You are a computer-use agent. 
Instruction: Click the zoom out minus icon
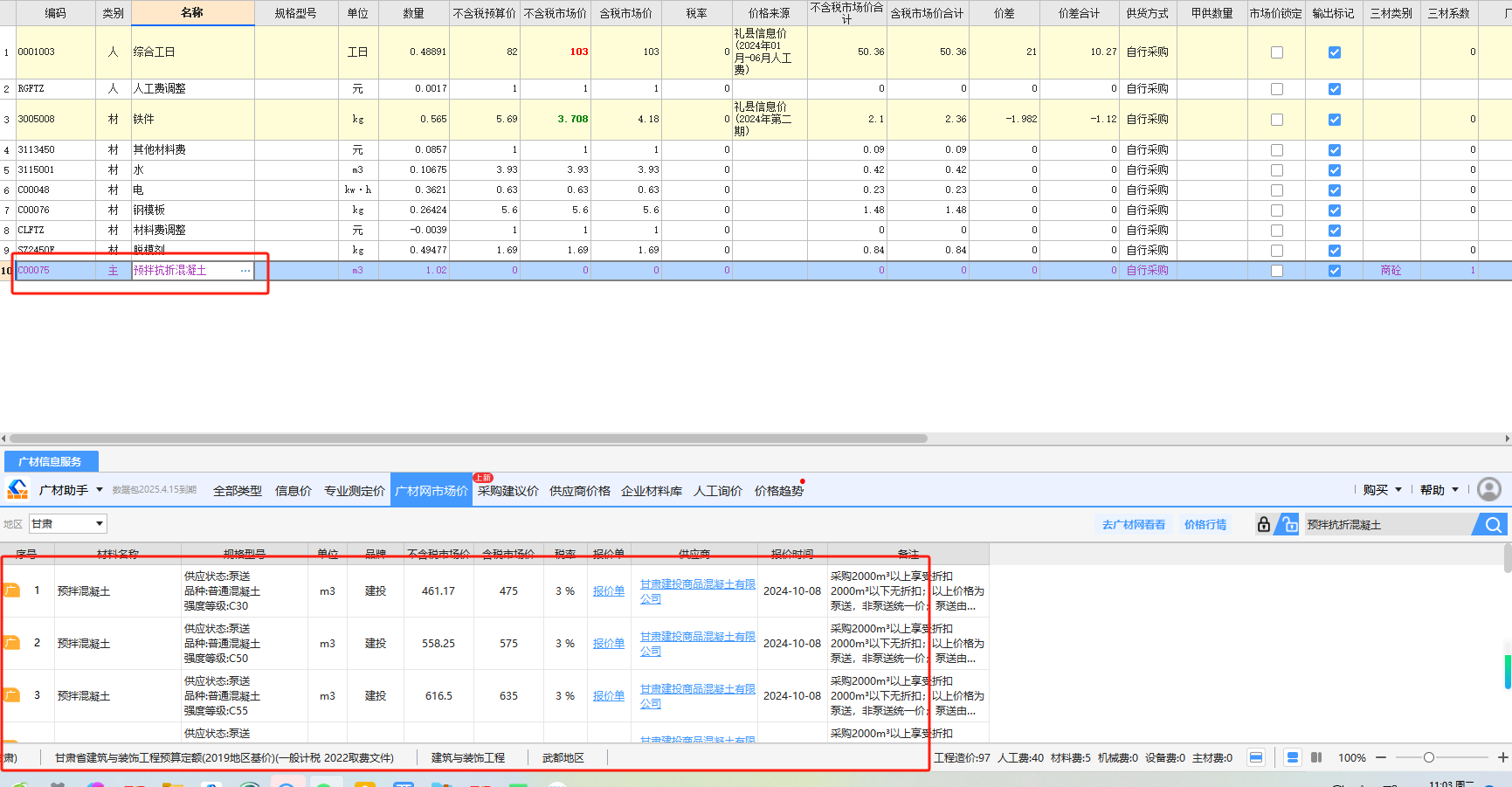pos(1381,757)
